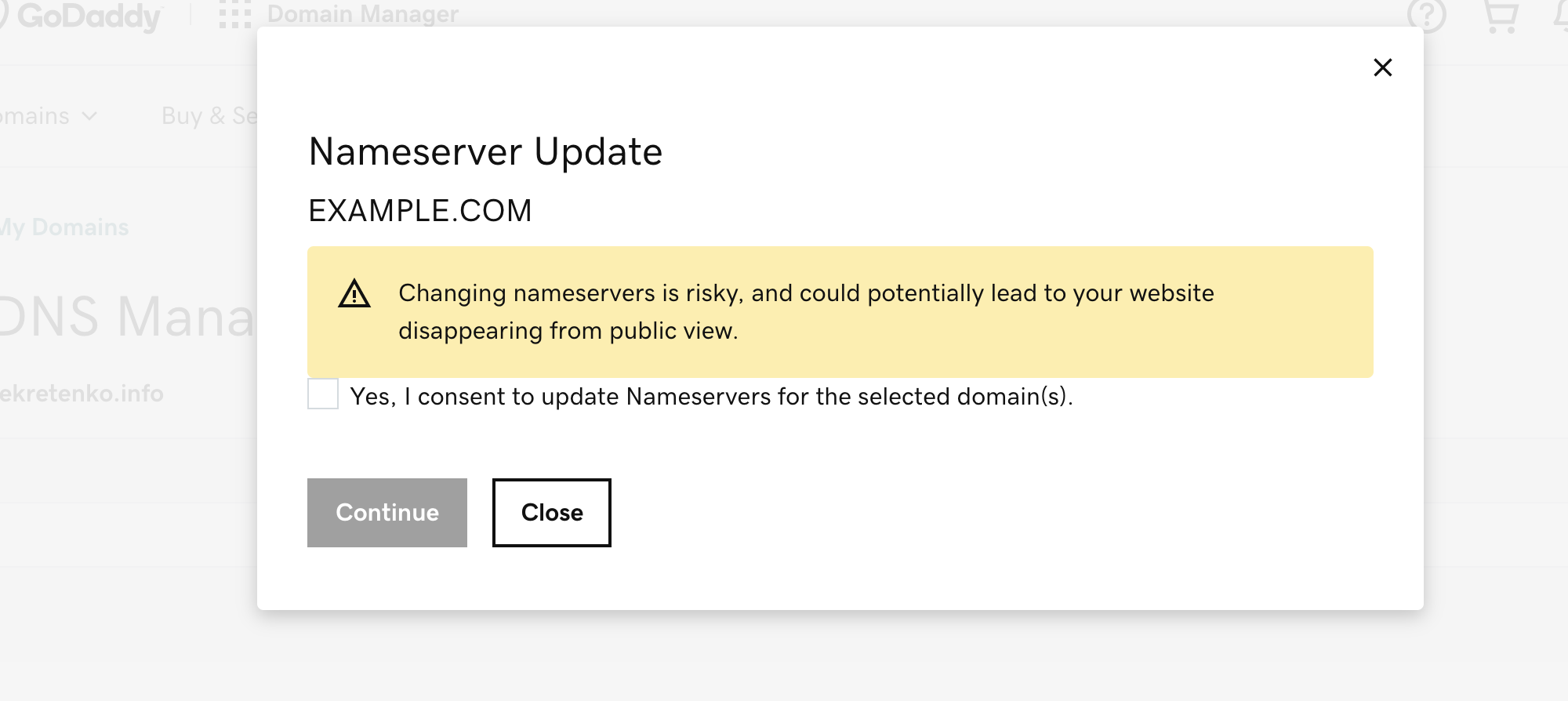The image size is (1568, 701).
Task: Dismiss the dialog using the X icon
Action: pyautogui.click(x=1383, y=67)
